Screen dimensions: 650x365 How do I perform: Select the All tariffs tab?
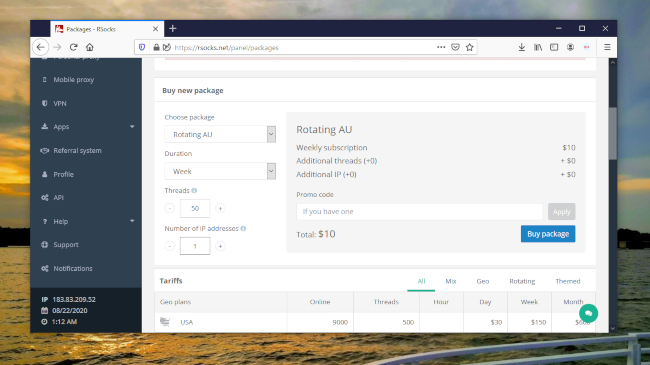pos(421,281)
